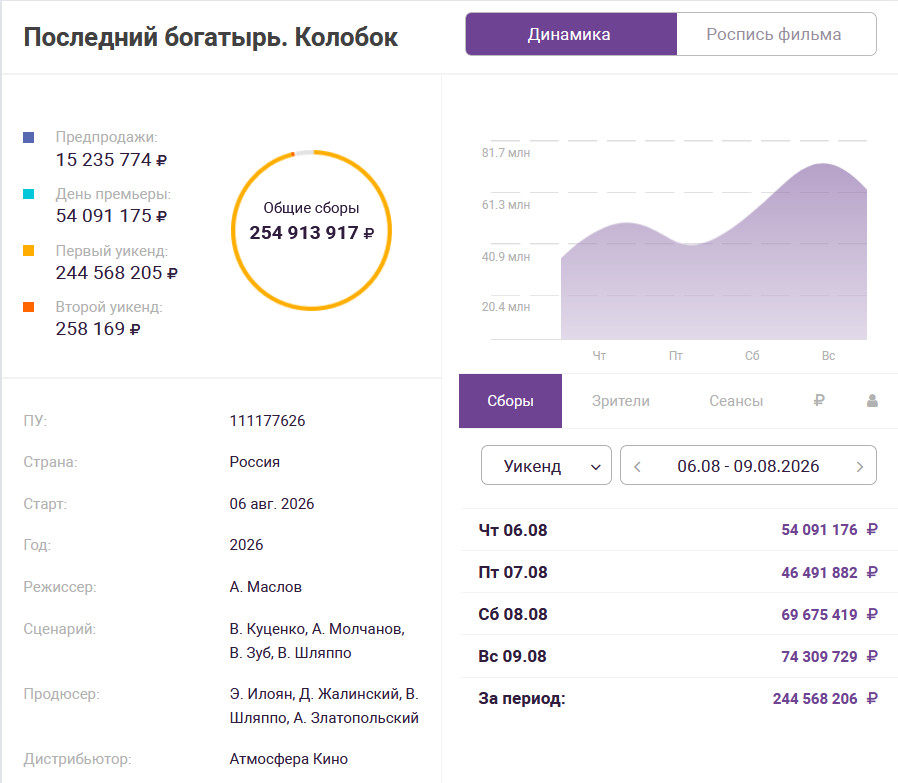Switch to the Динамика view
This screenshot has height=783, width=898.
tap(570, 34)
